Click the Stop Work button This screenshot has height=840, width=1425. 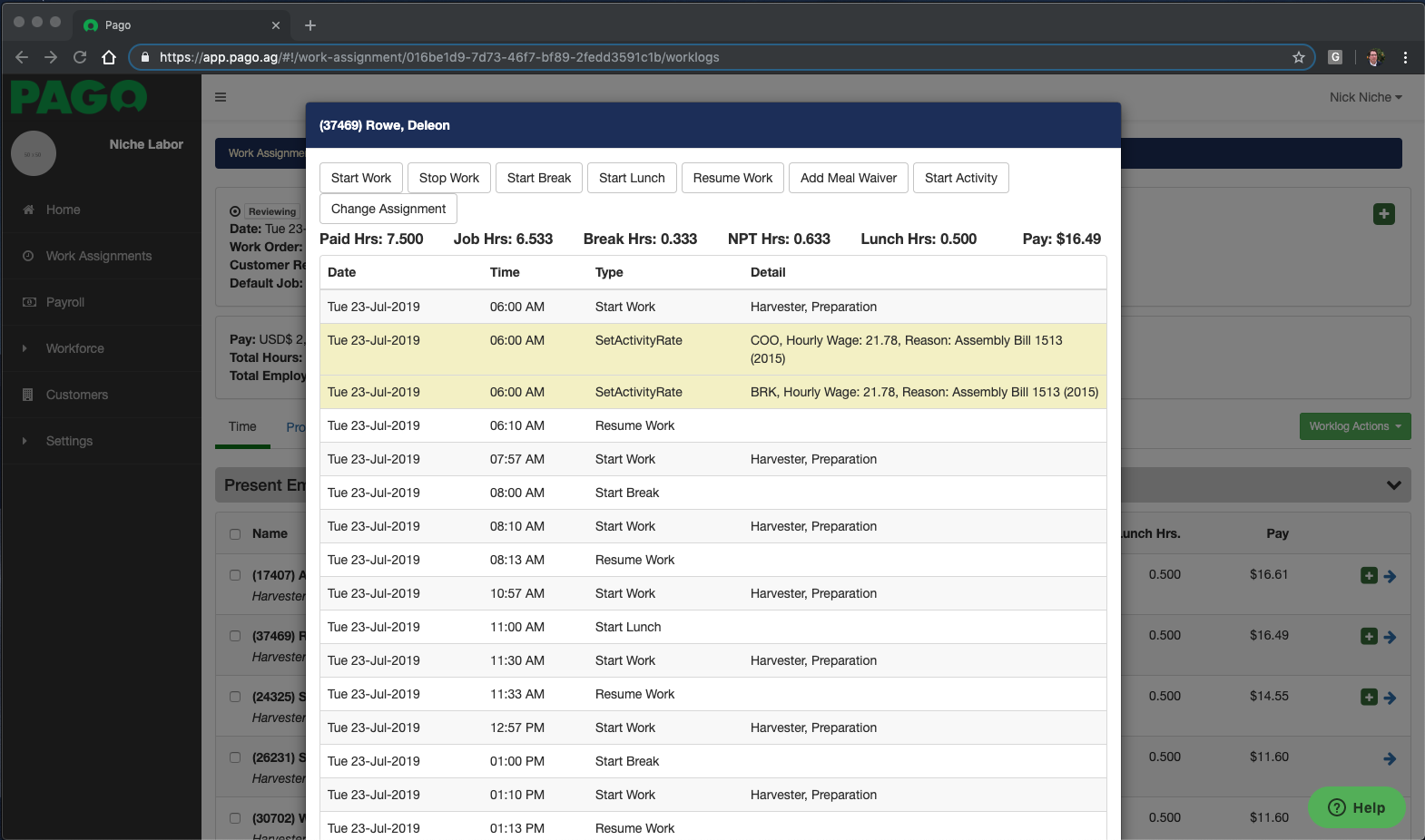coord(449,178)
